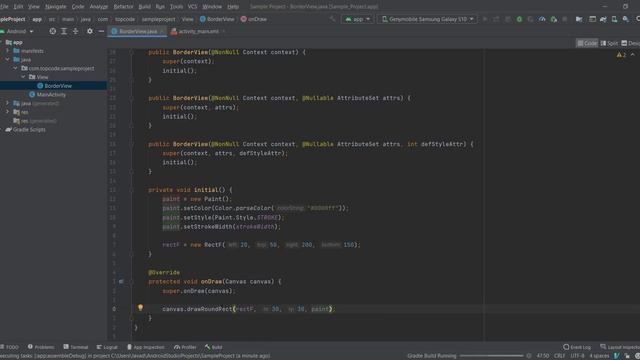The width and height of the screenshot is (640, 360).
Task: Click the Profile app gauge icon
Action: (x=542, y=19)
